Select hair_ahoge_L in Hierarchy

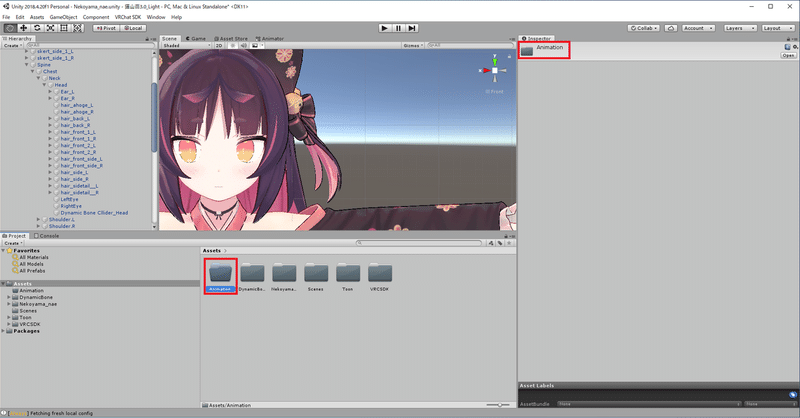(77, 105)
